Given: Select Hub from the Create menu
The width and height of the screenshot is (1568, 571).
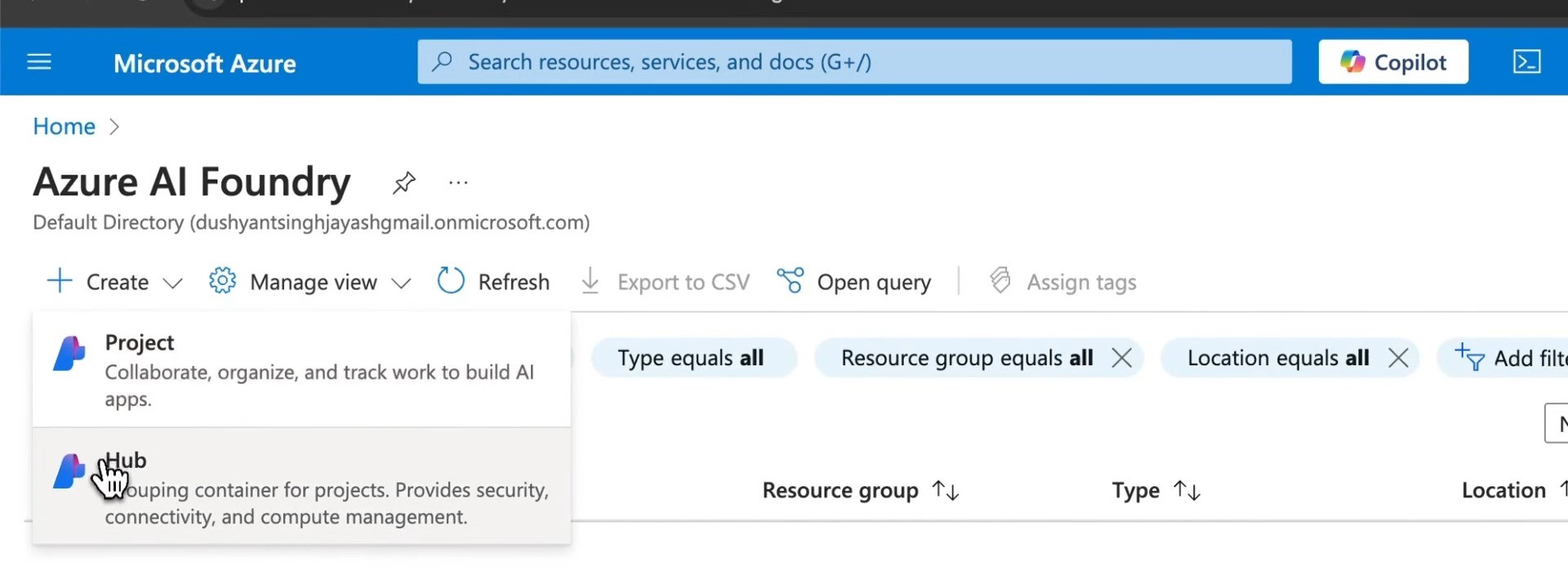Looking at the screenshot, I should (301, 487).
